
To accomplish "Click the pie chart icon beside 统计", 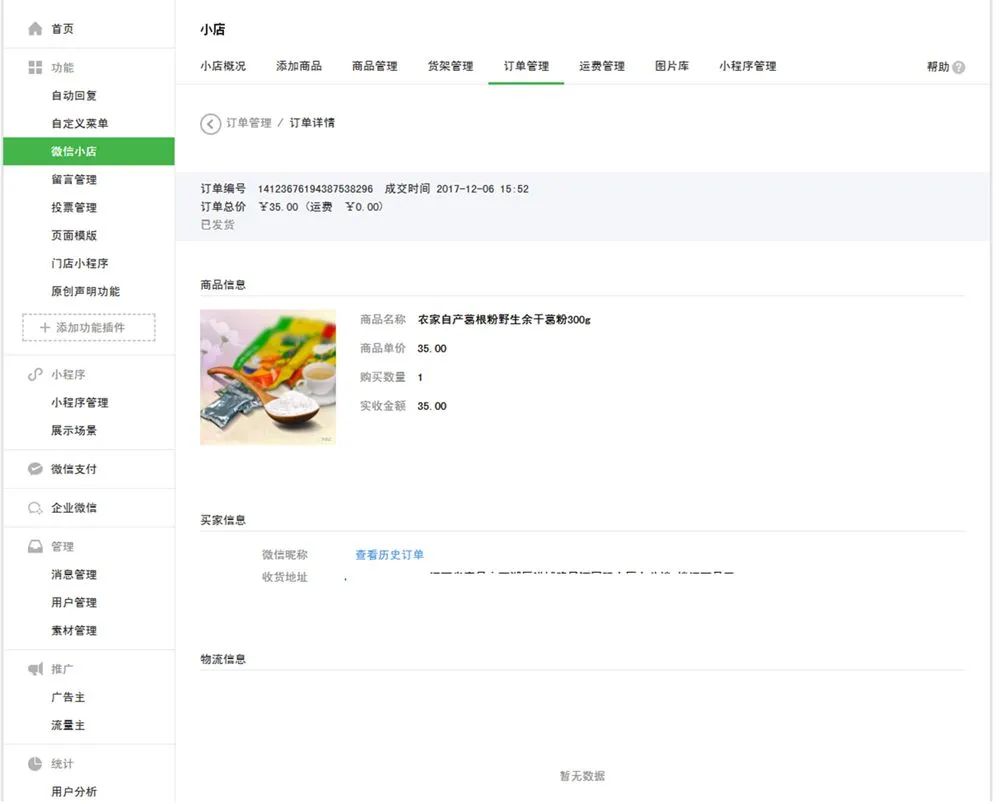I will [x=35, y=764].
